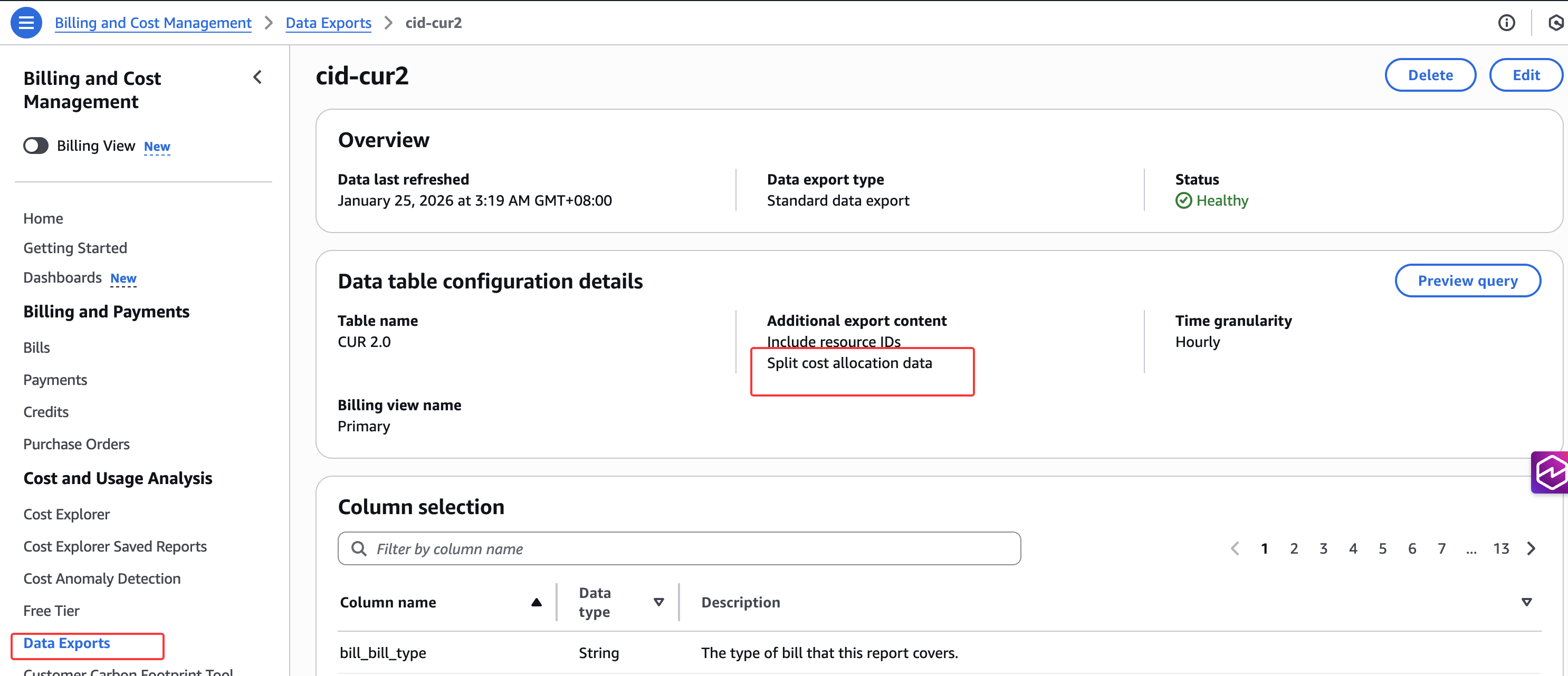The width and height of the screenshot is (1568, 676).
Task: Sort by Data type column arrow
Action: click(x=658, y=602)
